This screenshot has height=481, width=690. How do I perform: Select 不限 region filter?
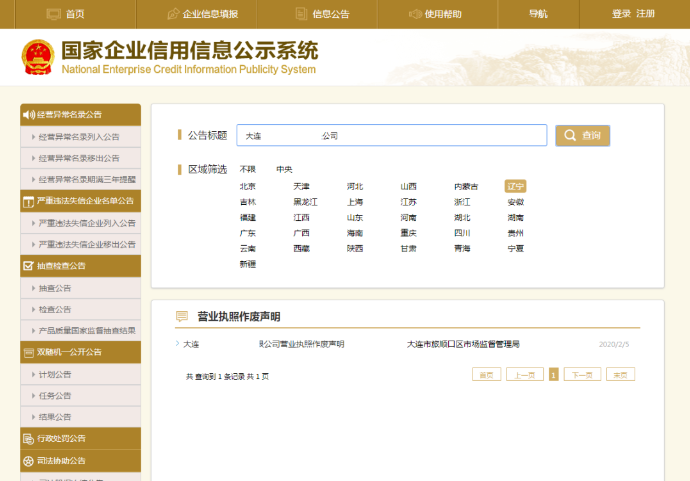pos(248,169)
